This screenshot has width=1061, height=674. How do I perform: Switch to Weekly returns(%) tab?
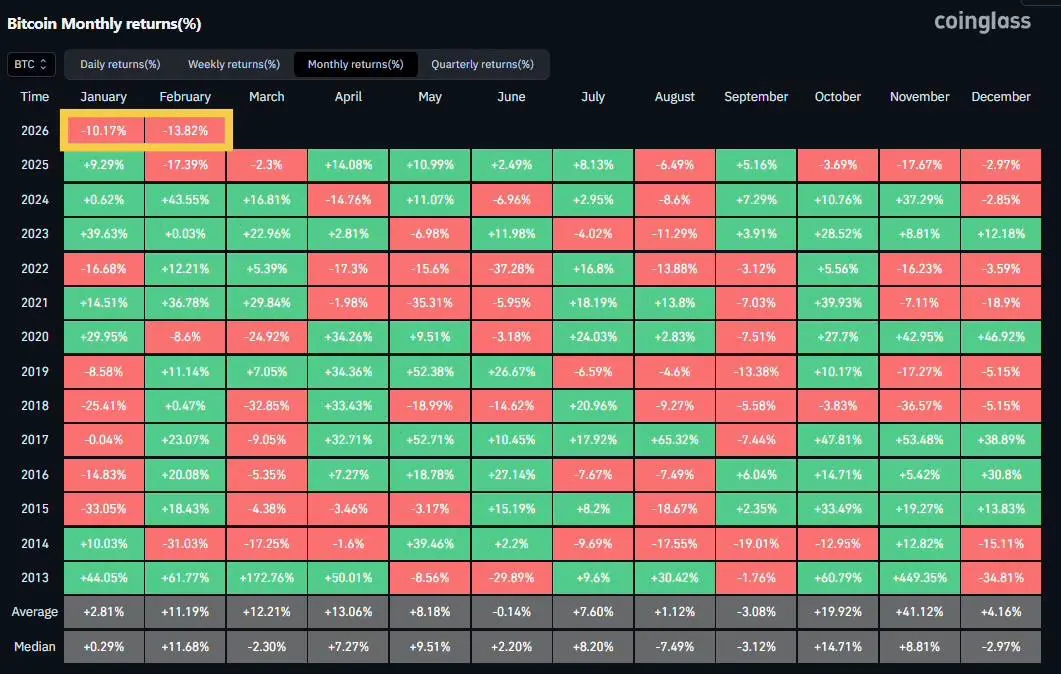[x=233, y=64]
